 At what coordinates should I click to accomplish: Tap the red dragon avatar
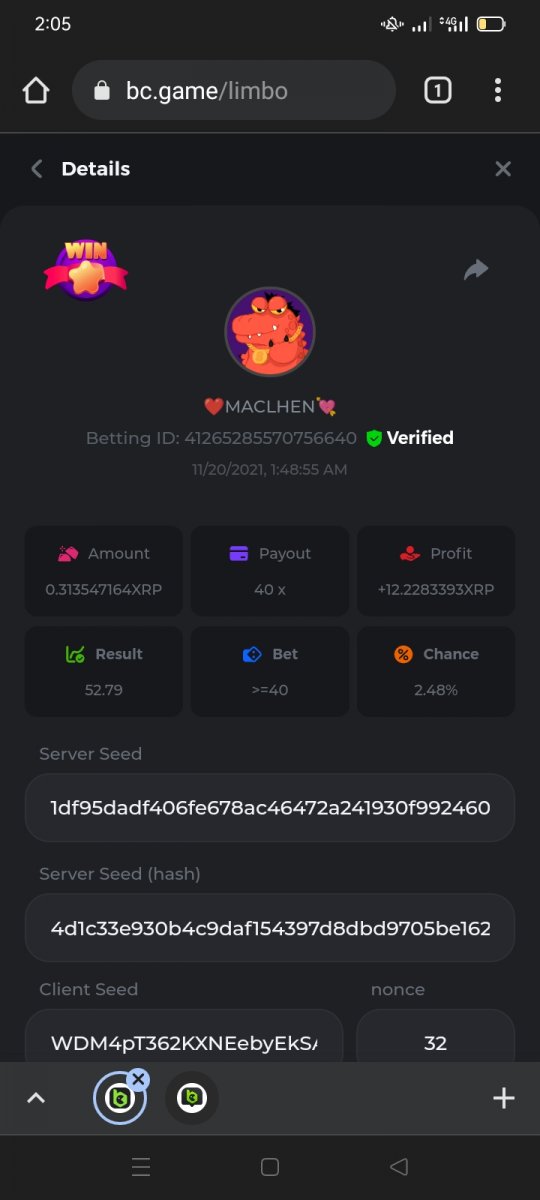tap(270, 332)
